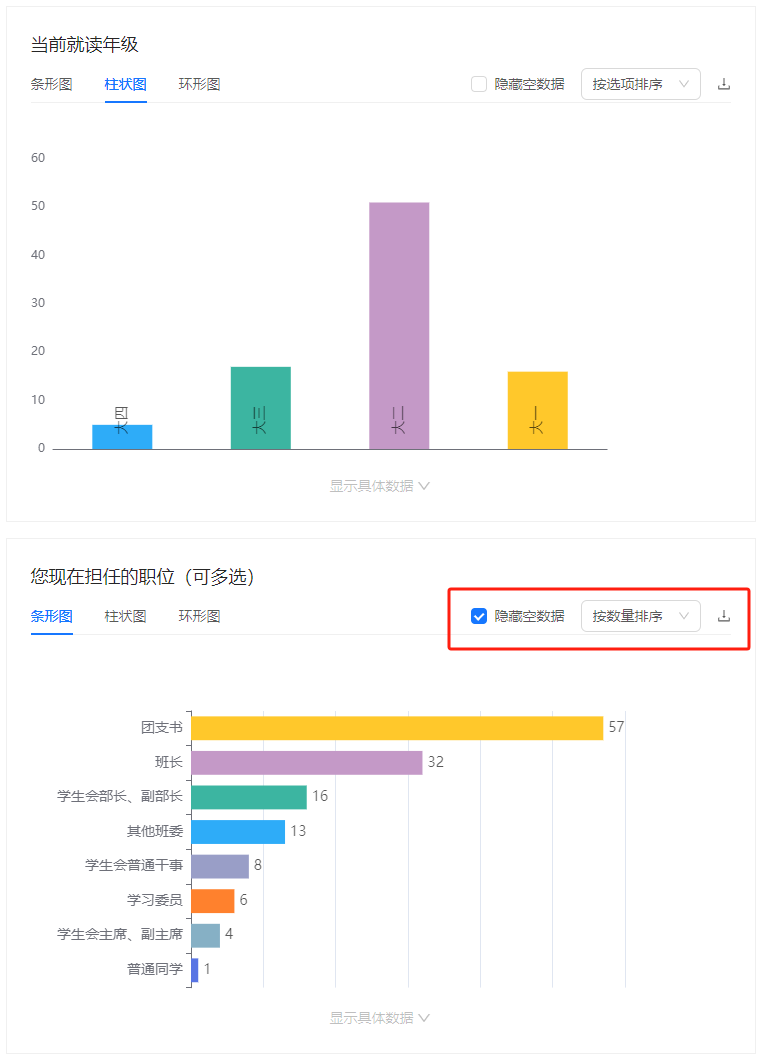
Task: Expand 显示具体数据 under position chart
Action: 380,1018
